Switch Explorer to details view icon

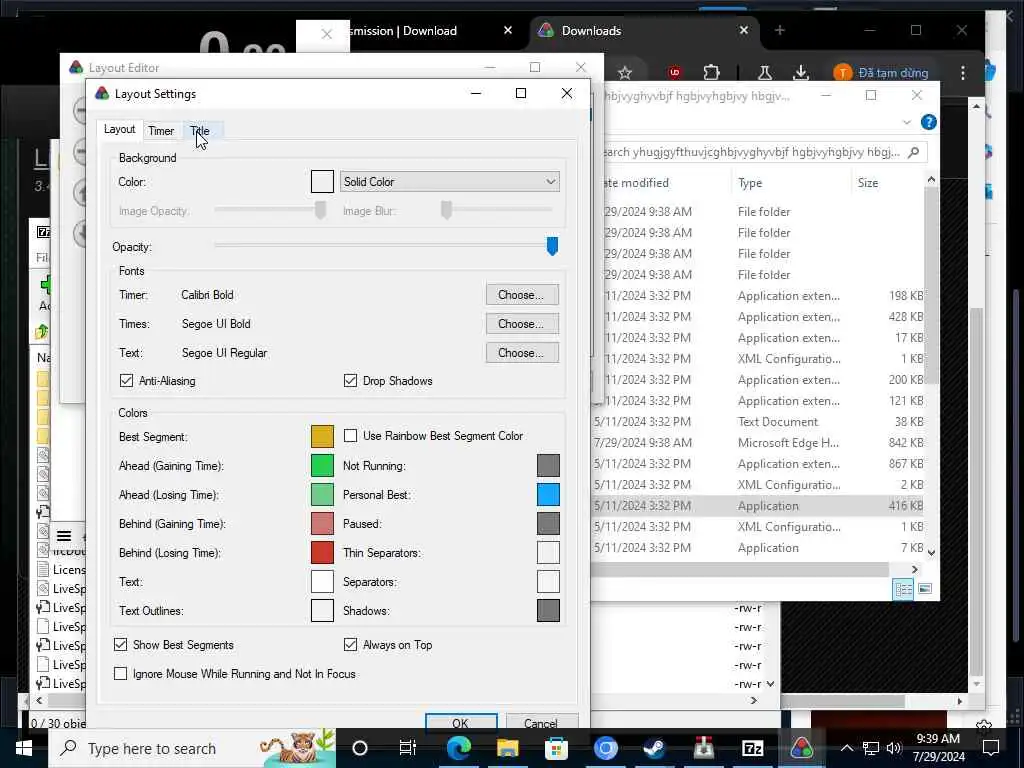pyautogui.click(x=903, y=589)
